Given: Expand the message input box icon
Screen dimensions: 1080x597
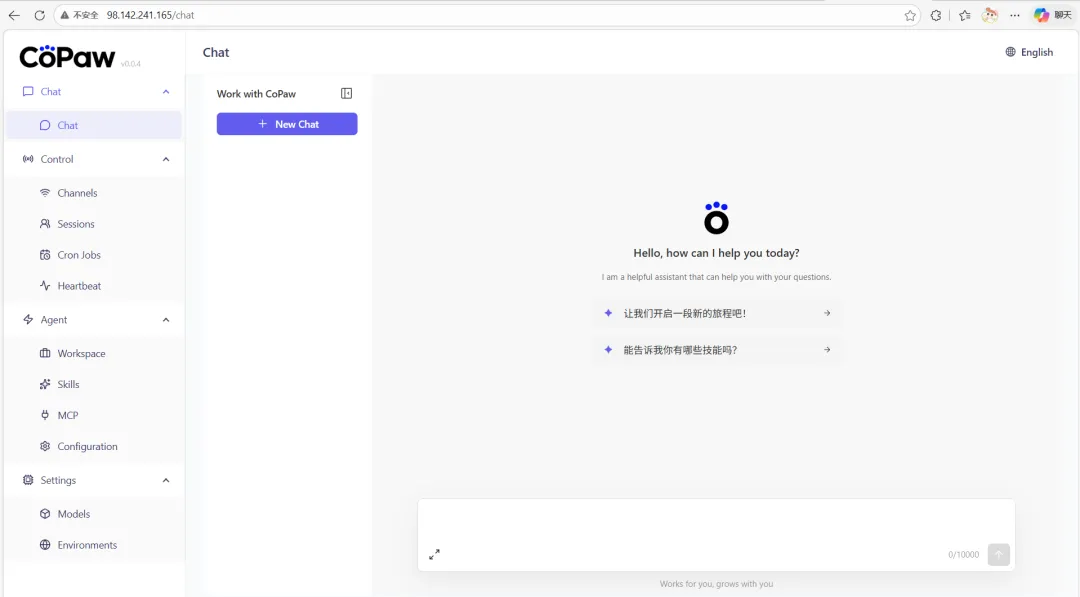Looking at the screenshot, I should click(x=435, y=554).
